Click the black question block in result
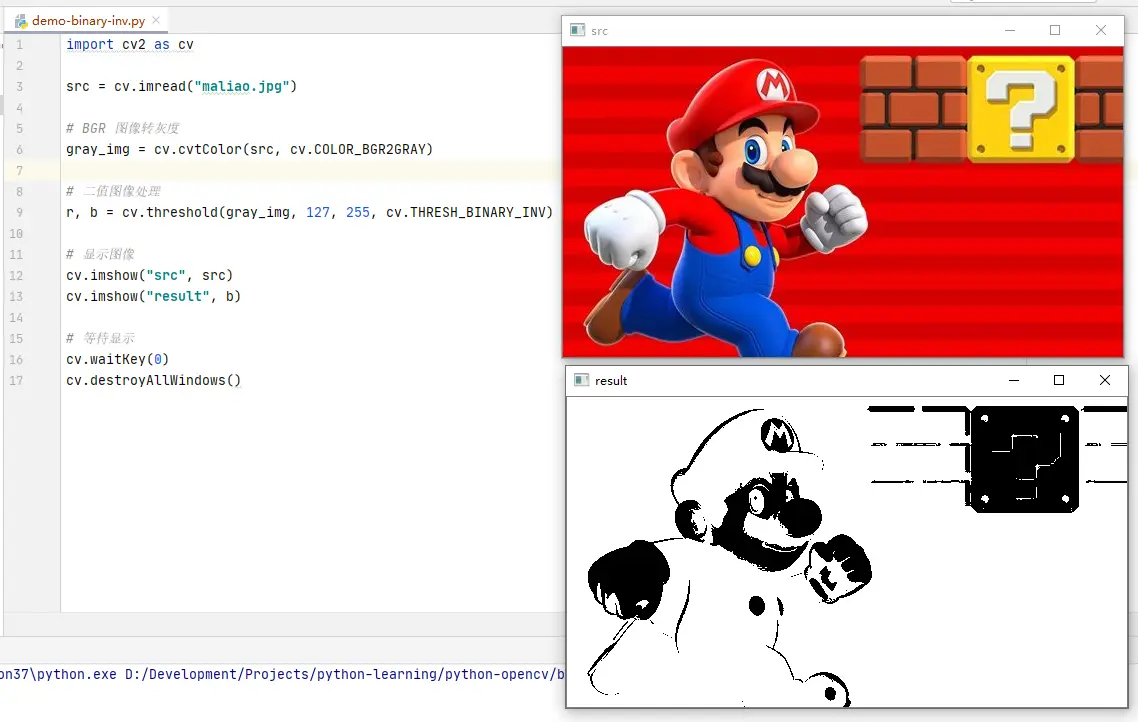This screenshot has height=722, width=1138. point(1023,459)
